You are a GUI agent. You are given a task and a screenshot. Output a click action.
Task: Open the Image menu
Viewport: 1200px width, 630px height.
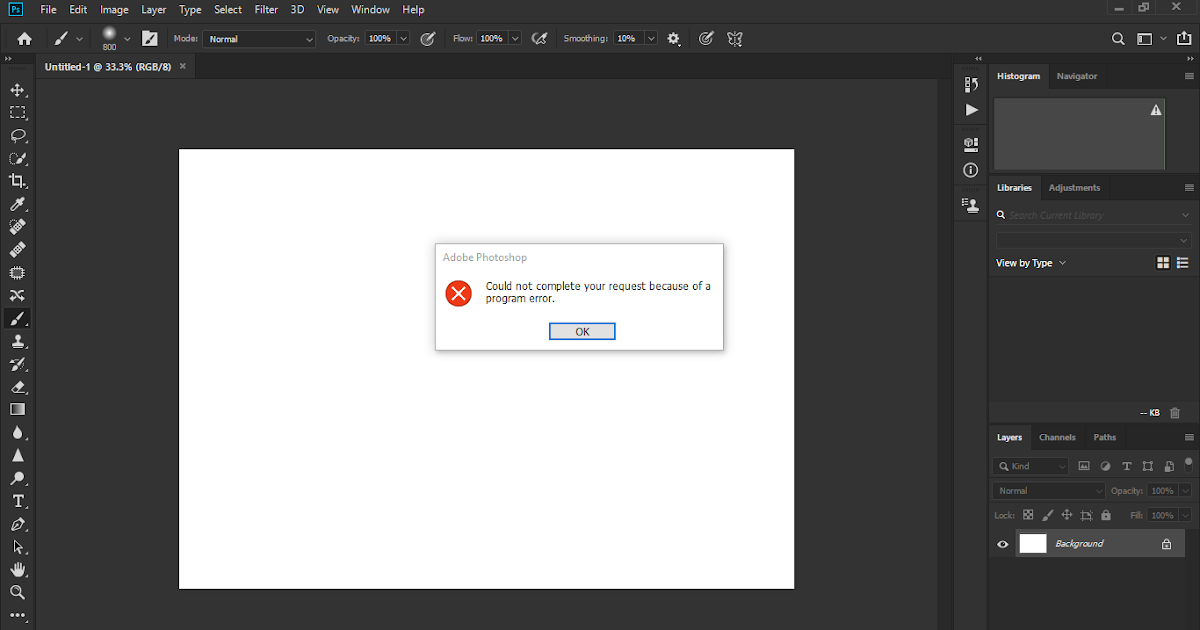point(114,10)
